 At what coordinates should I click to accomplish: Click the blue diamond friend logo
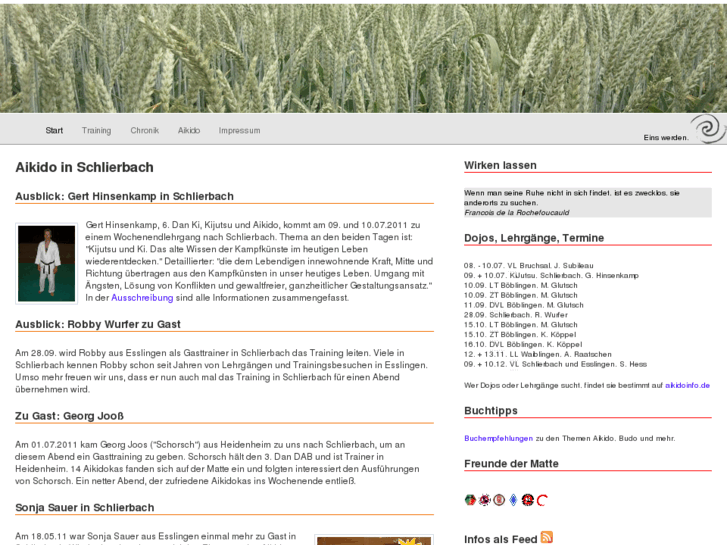tap(513, 500)
